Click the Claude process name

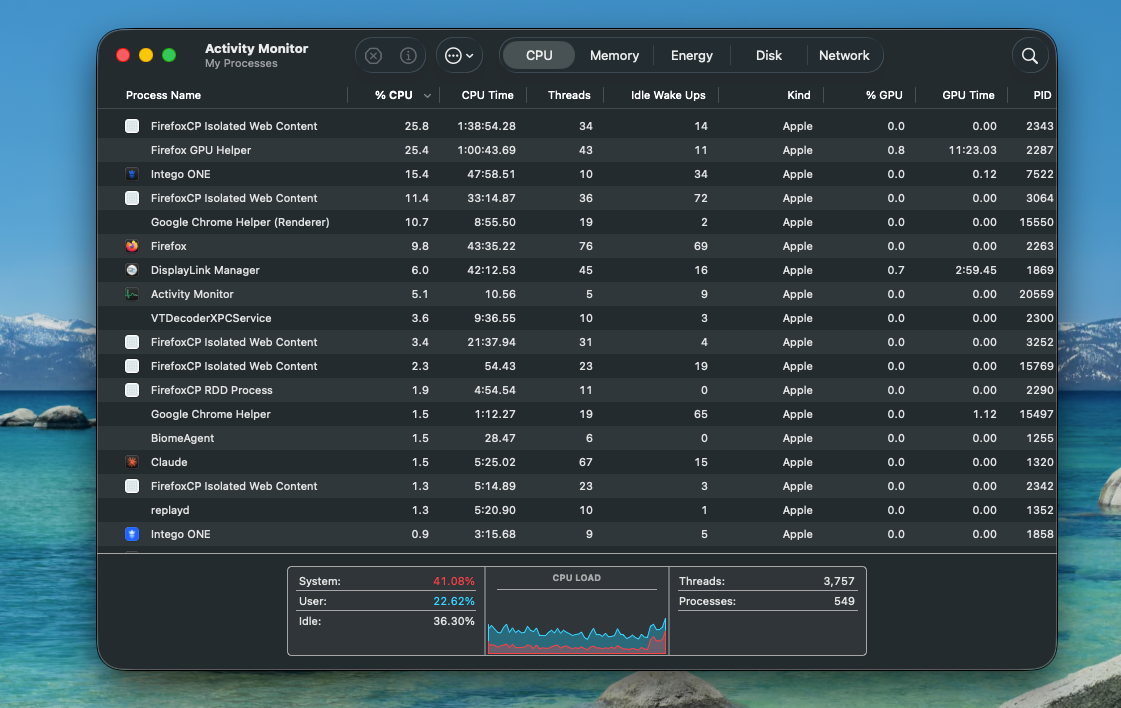169,462
